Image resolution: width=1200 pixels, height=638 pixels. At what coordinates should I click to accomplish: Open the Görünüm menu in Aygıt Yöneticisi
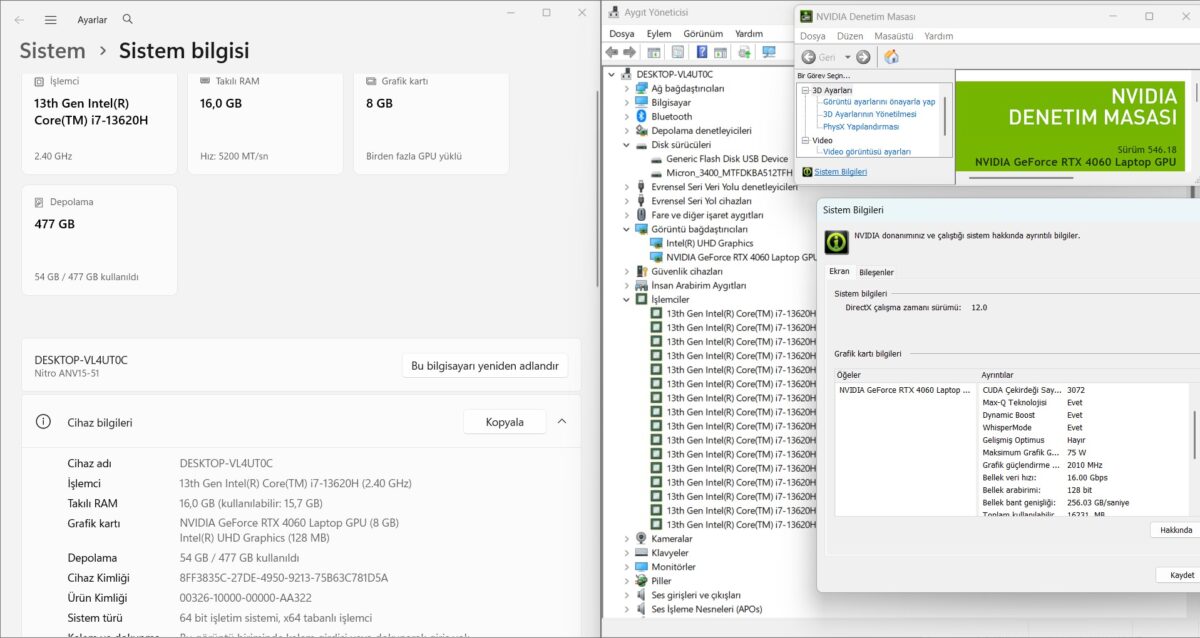point(703,33)
